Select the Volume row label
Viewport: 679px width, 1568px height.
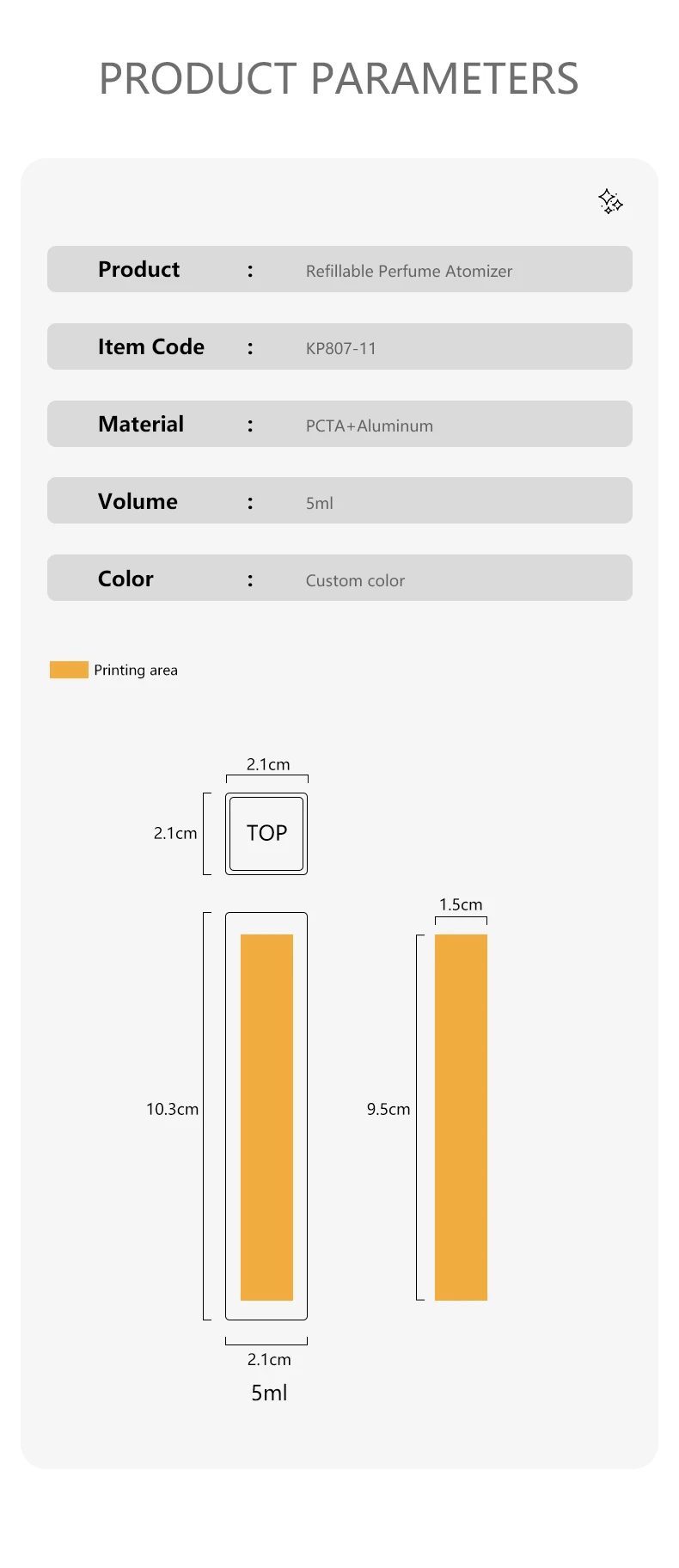tap(138, 501)
